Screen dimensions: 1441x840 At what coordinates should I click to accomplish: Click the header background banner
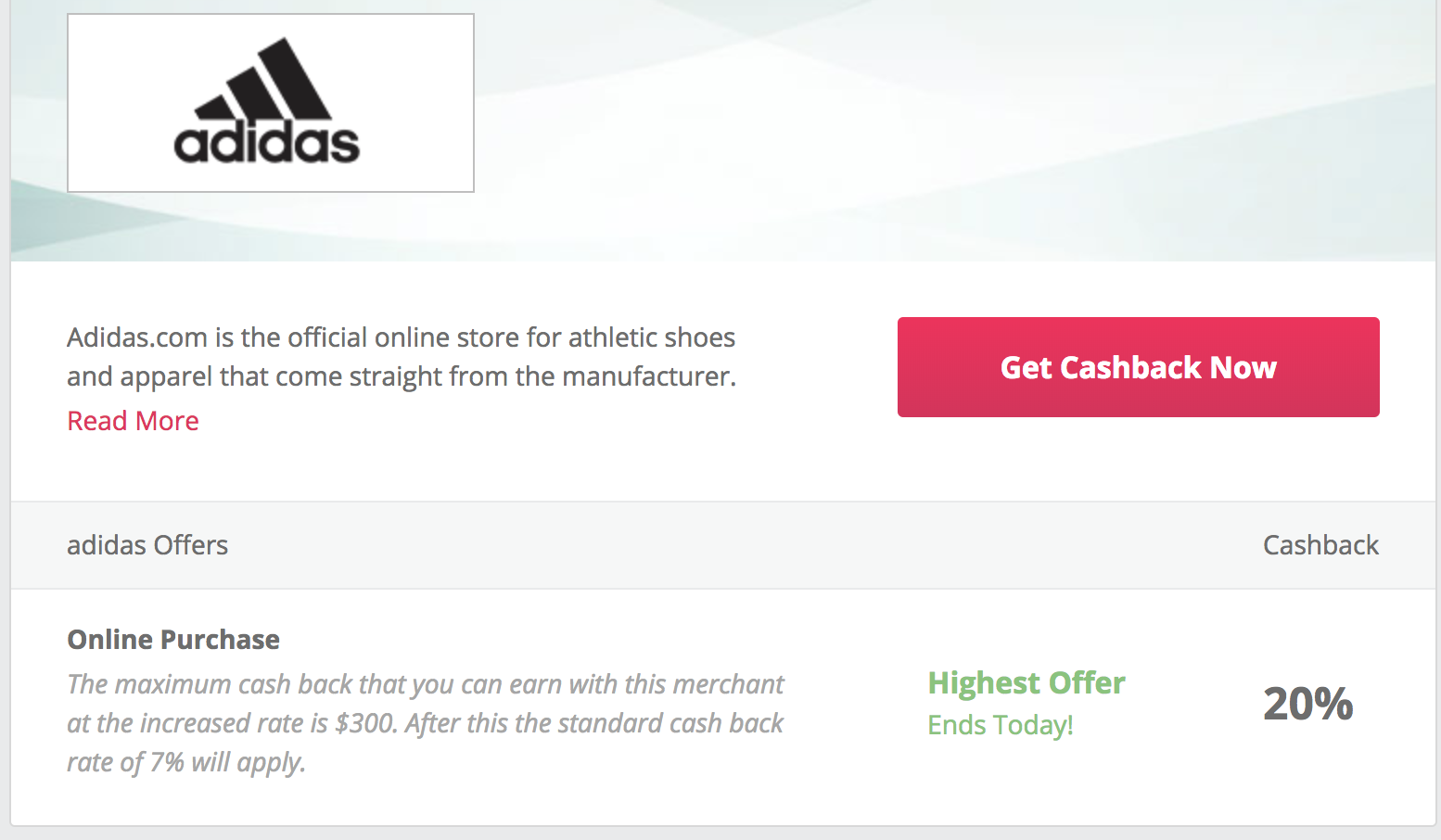coord(927,130)
